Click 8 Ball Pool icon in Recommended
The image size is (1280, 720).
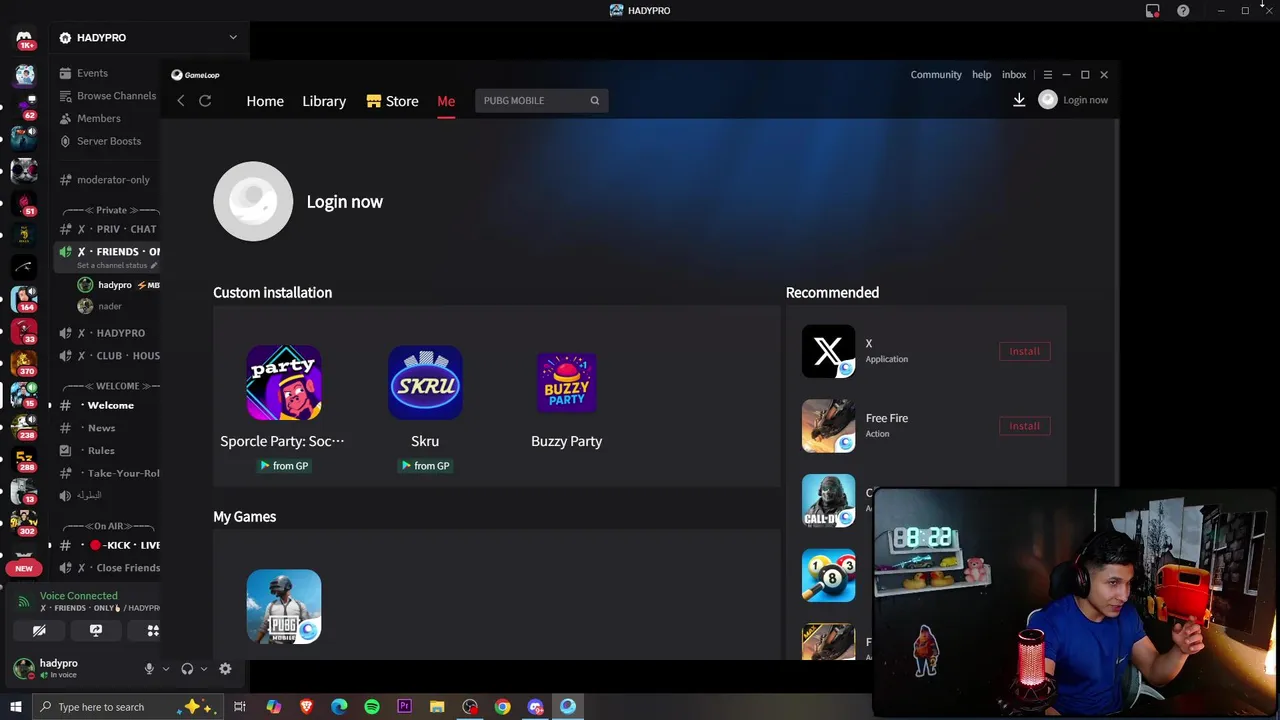point(828,575)
